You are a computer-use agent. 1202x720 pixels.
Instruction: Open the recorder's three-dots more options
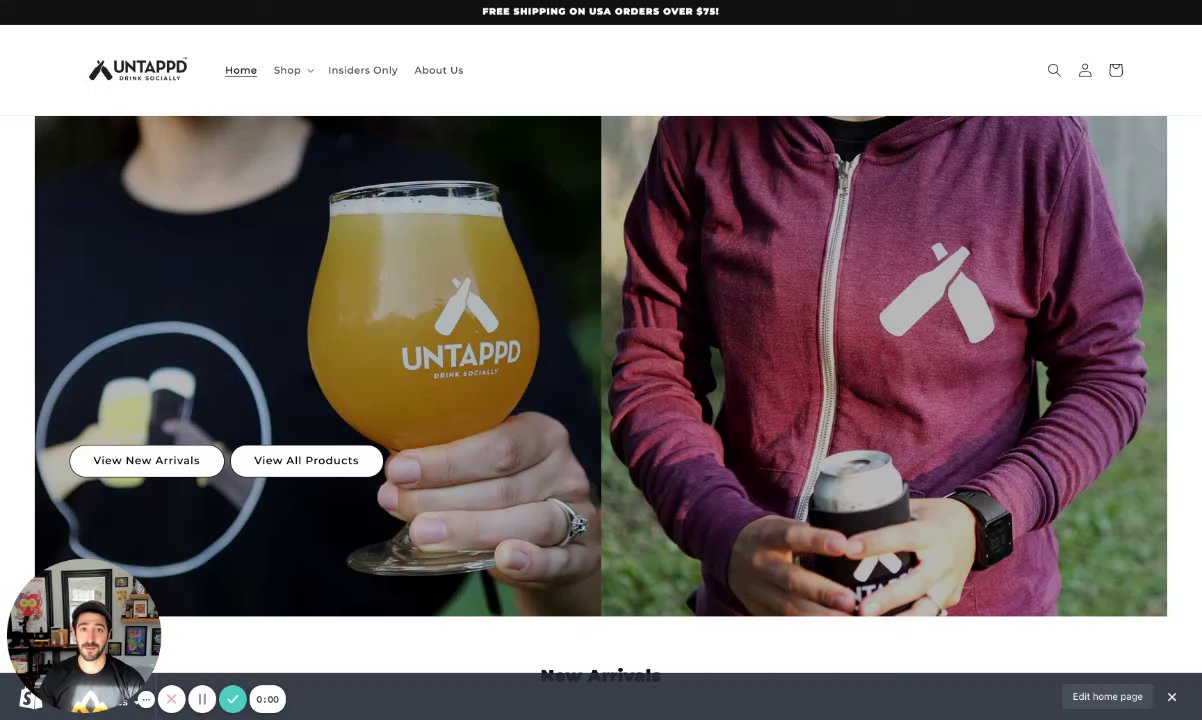pyautogui.click(x=146, y=699)
